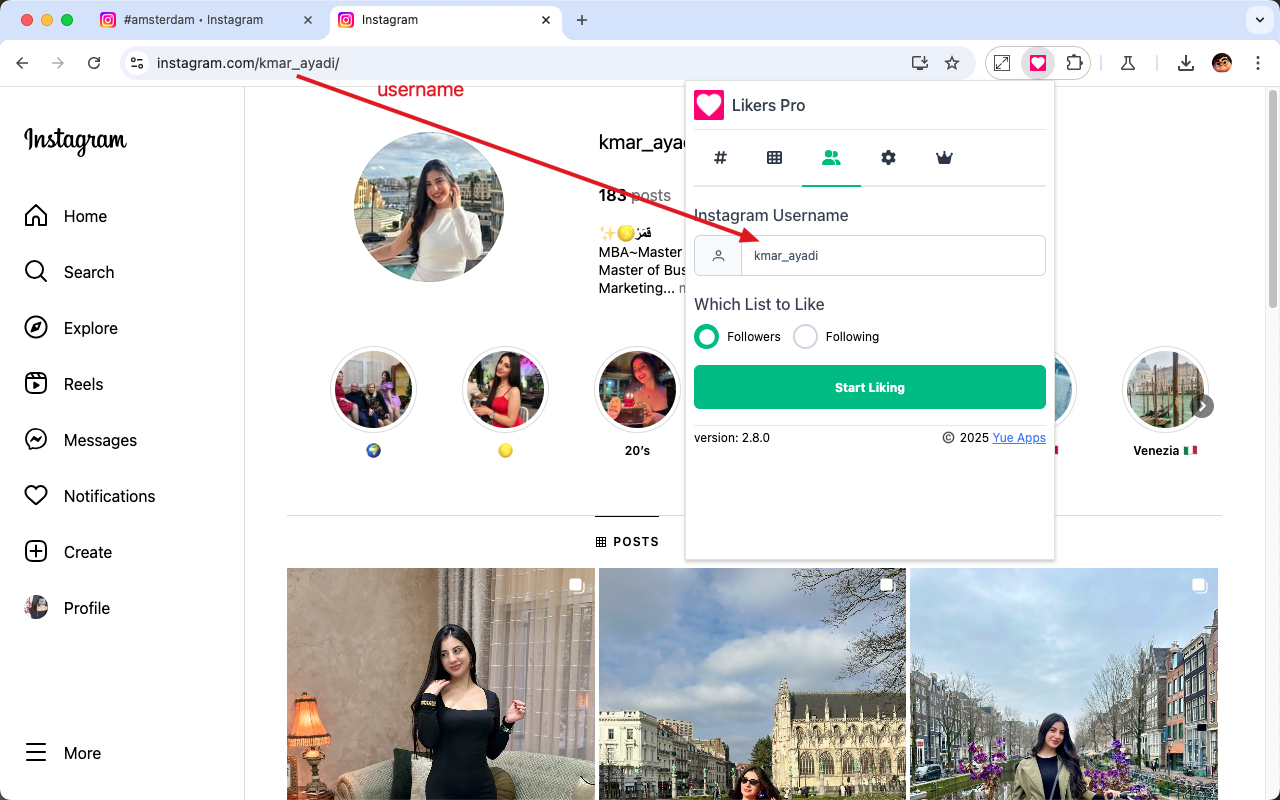Open the Reels section in Instagram sidebar
Viewport: 1280px width, 800px height.
tap(83, 384)
